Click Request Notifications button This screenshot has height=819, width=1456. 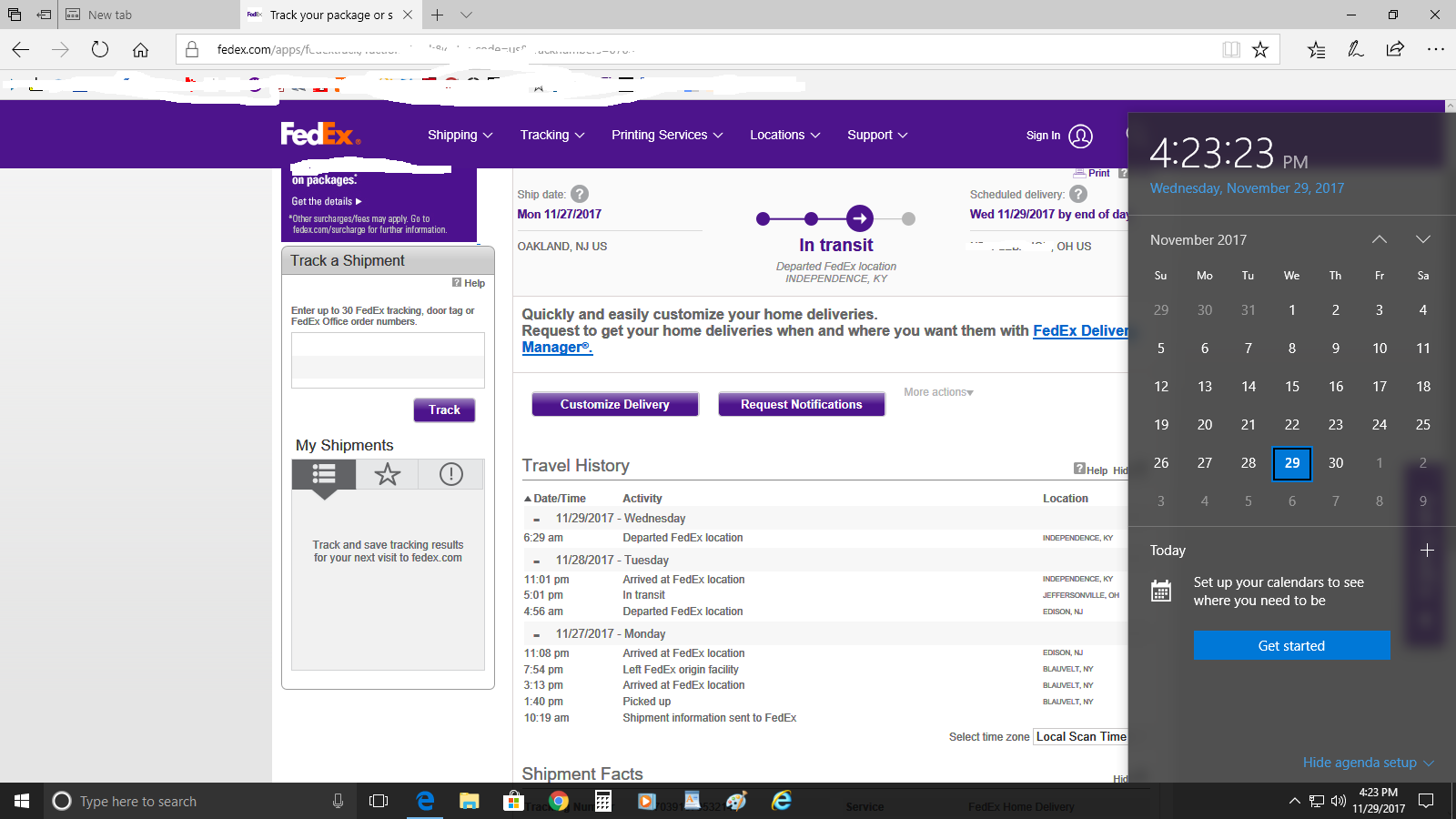point(802,404)
